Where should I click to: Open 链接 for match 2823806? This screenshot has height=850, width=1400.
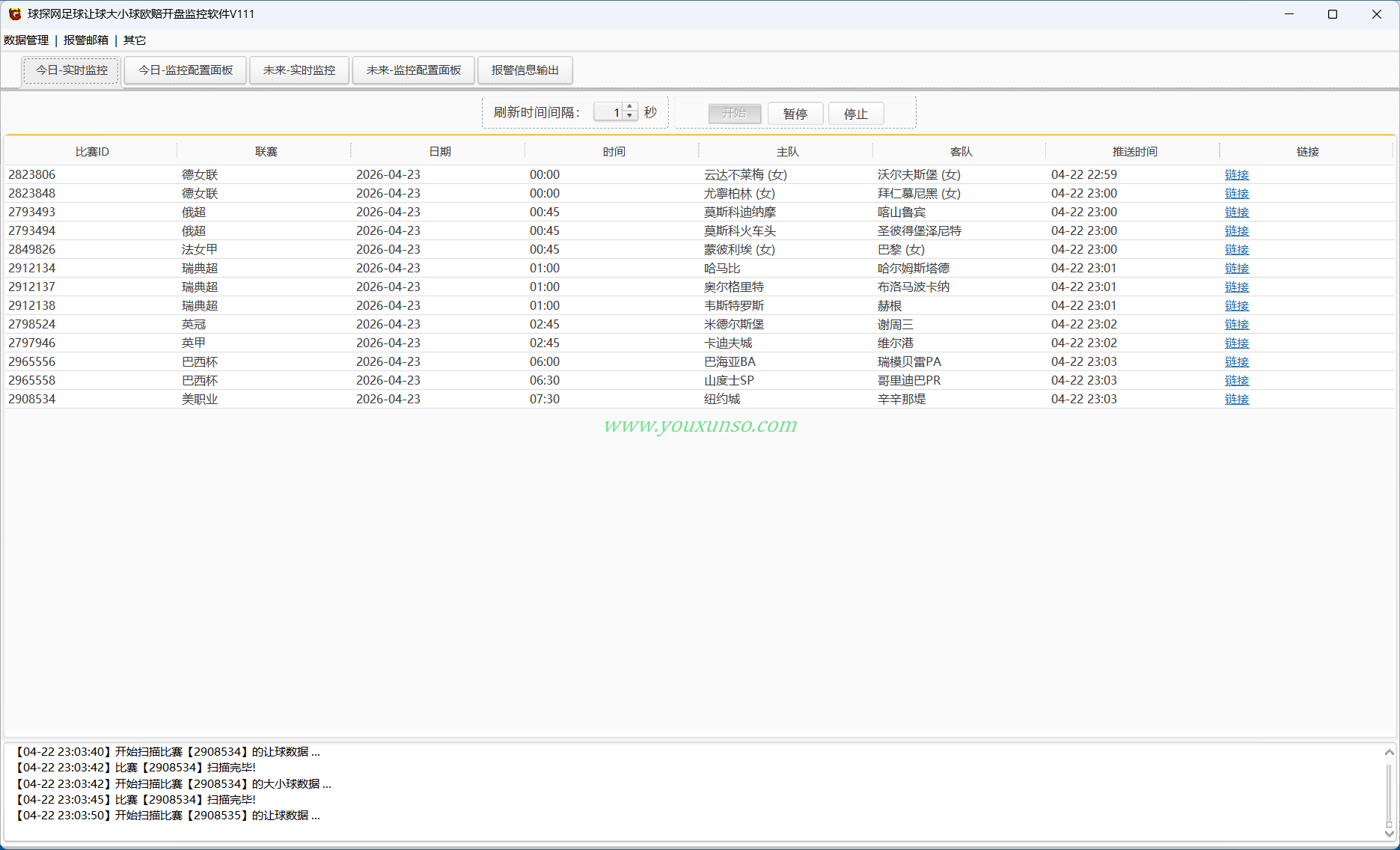(1237, 174)
